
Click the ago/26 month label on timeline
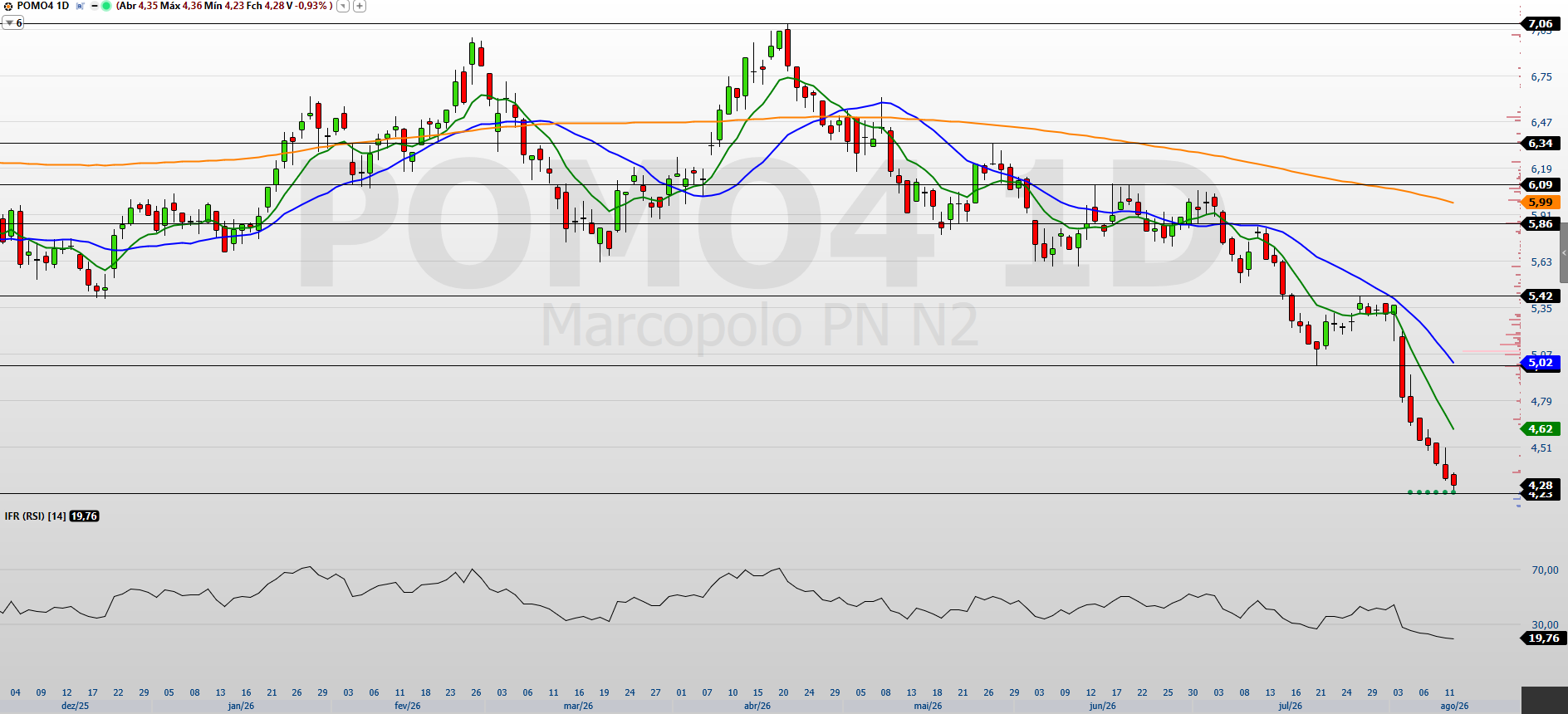(x=1454, y=706)
